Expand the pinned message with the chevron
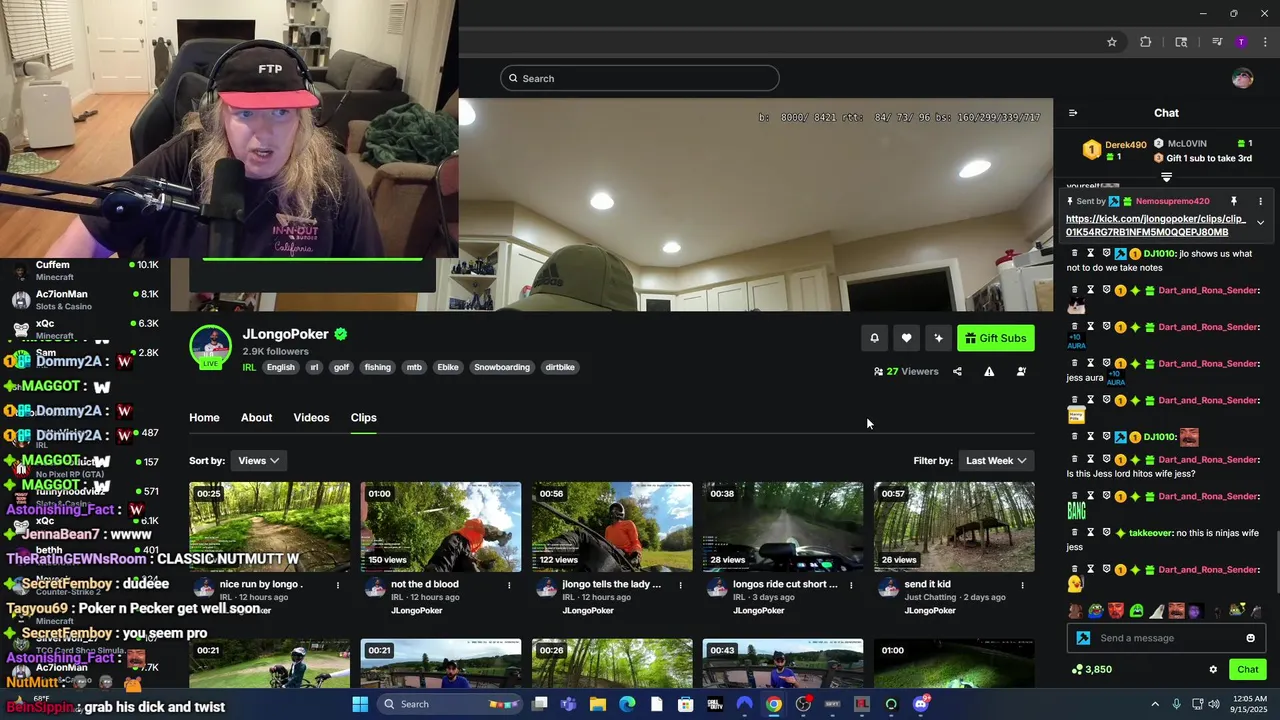 (1260, 223)
